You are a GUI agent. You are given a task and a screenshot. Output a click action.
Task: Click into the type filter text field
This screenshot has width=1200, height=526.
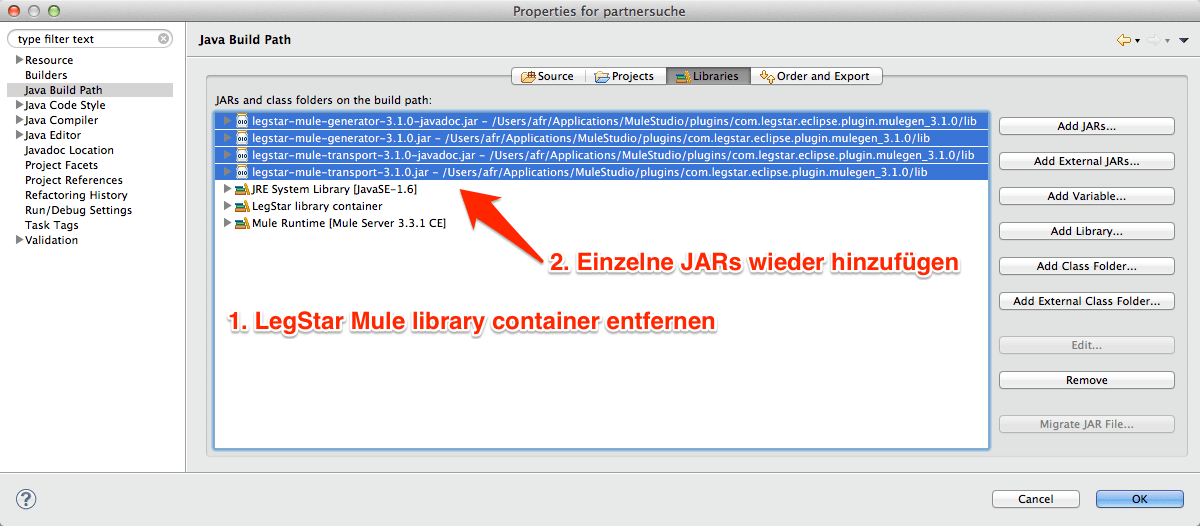[85, 39]
